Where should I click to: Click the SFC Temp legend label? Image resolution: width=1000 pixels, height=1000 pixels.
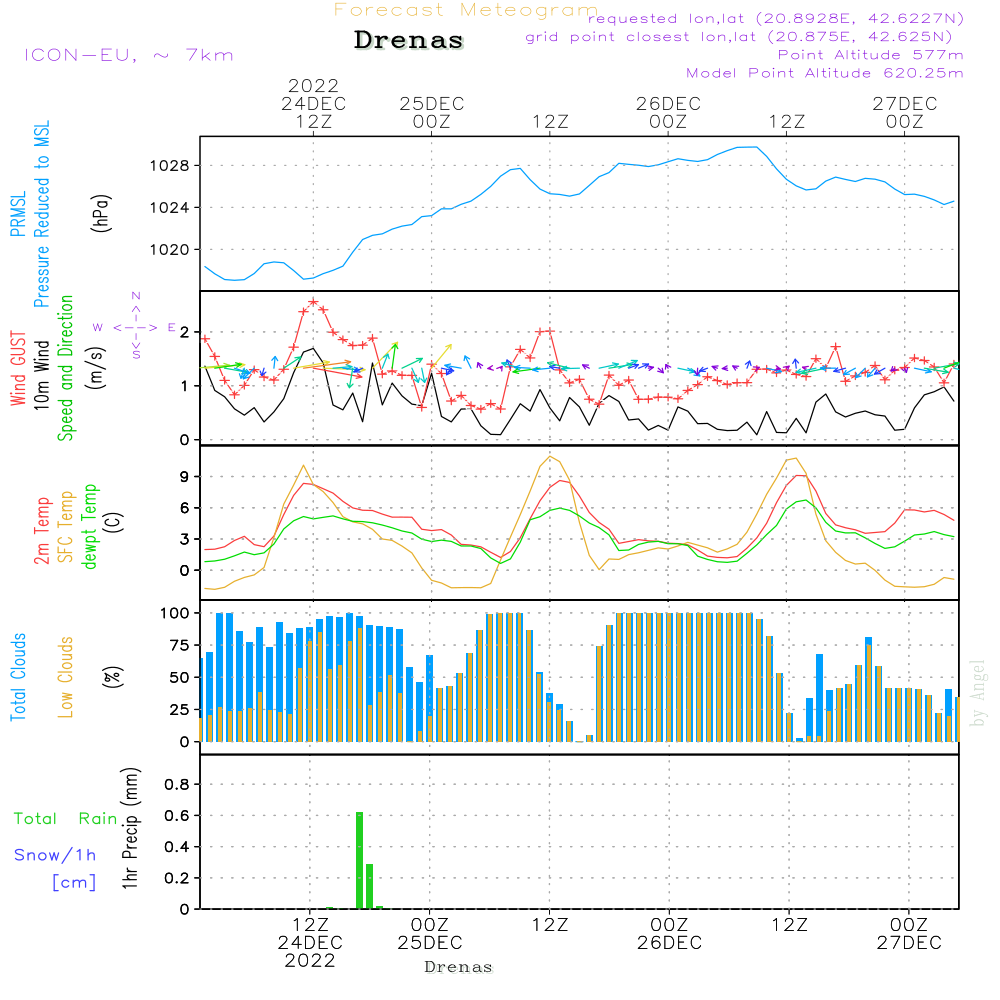tap(66, 527)
